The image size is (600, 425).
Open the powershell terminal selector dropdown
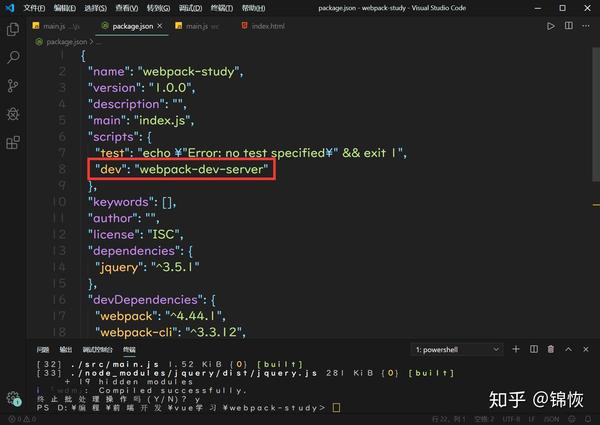pyautogui.click(x=457, y=349)
